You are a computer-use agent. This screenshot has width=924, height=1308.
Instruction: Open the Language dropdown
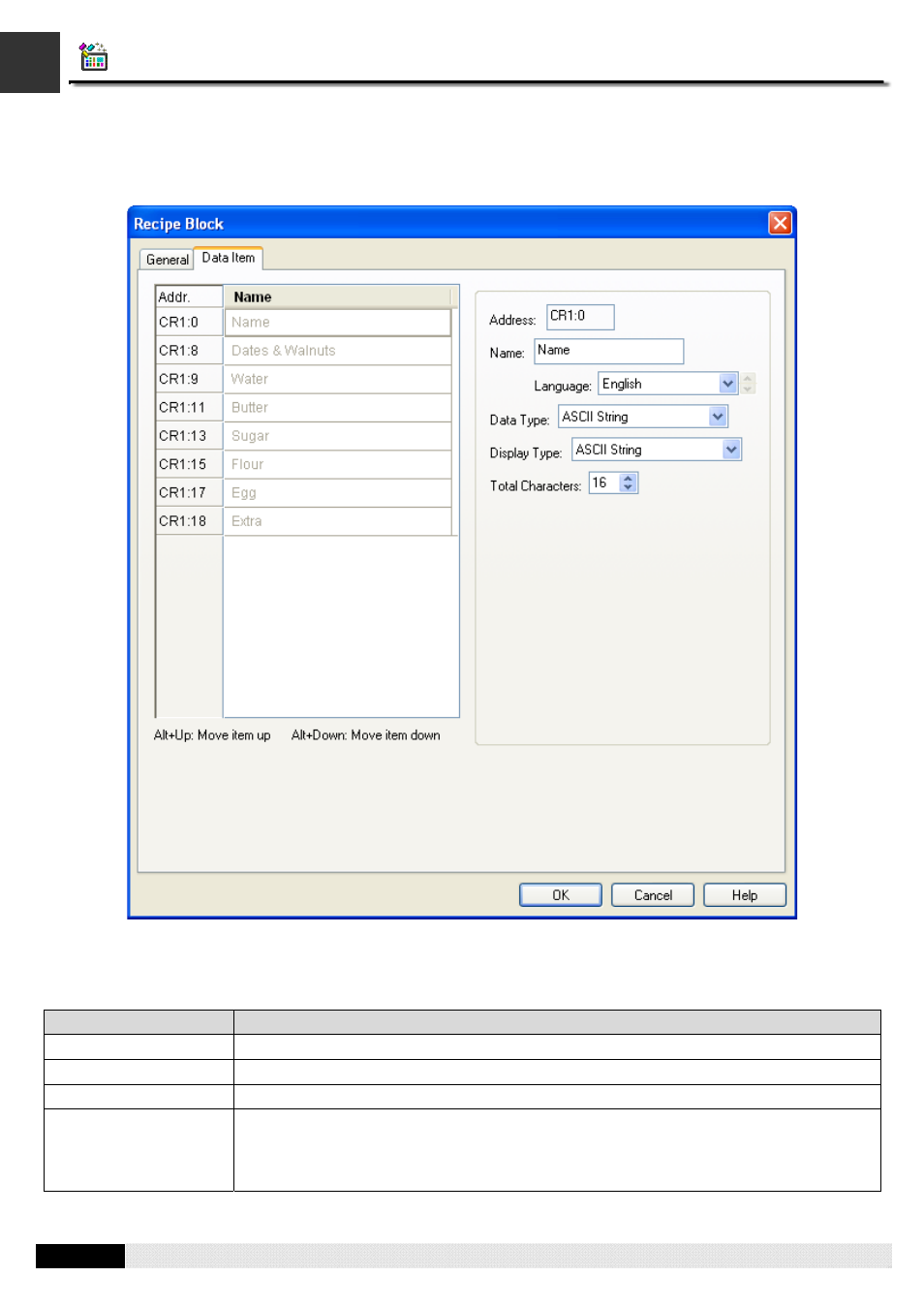click(728, 384)
